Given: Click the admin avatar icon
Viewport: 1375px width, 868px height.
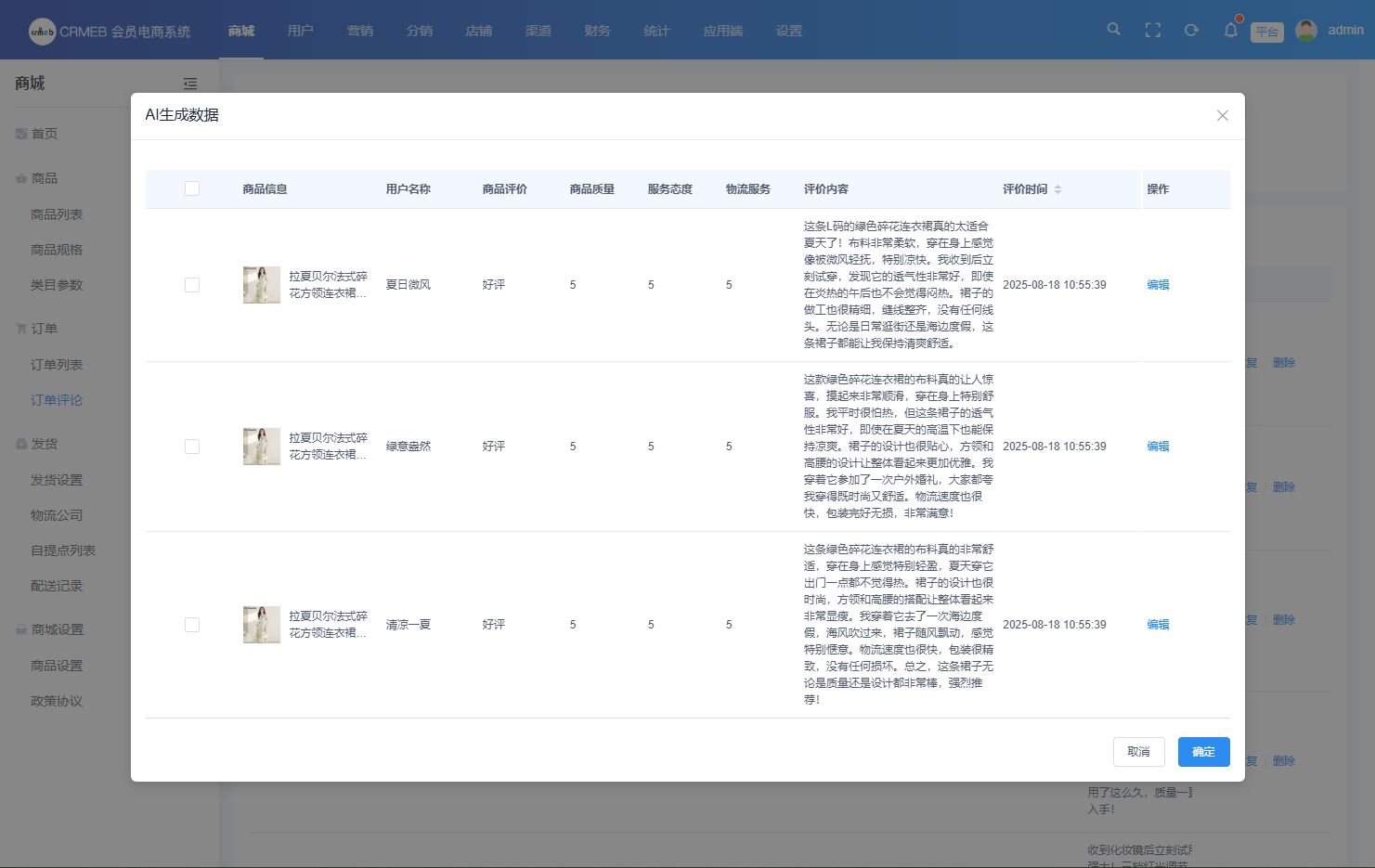Looking at the screenshot, I should [x=1305, y=31].
